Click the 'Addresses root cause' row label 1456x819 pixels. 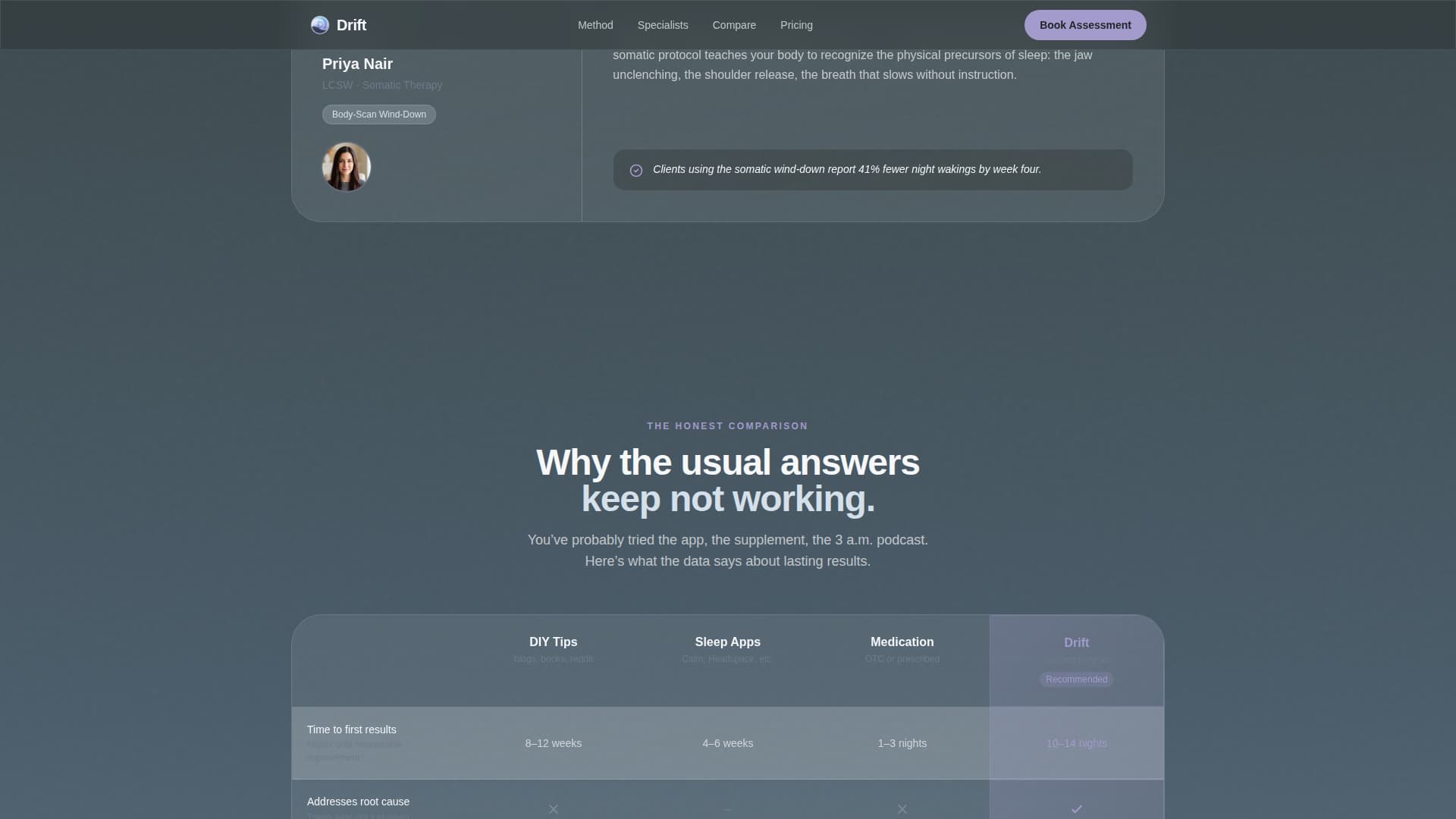click(x=358, y=802)
